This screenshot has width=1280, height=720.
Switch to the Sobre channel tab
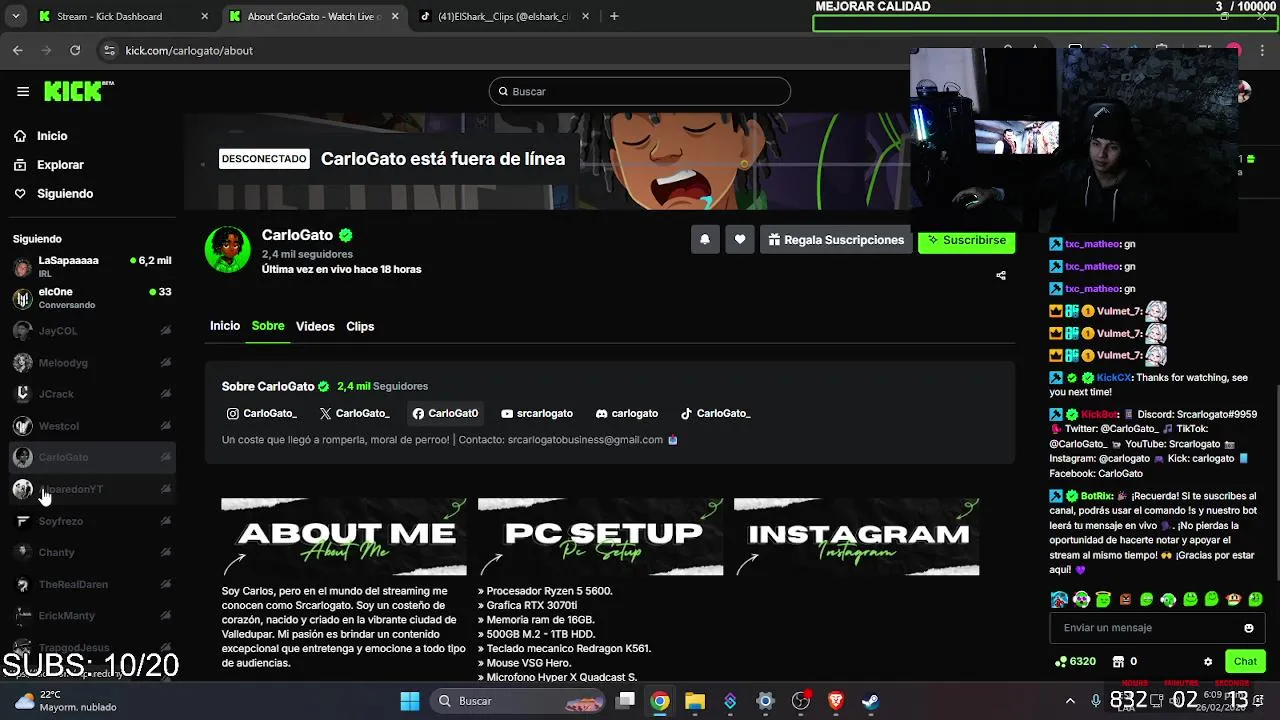268,326
